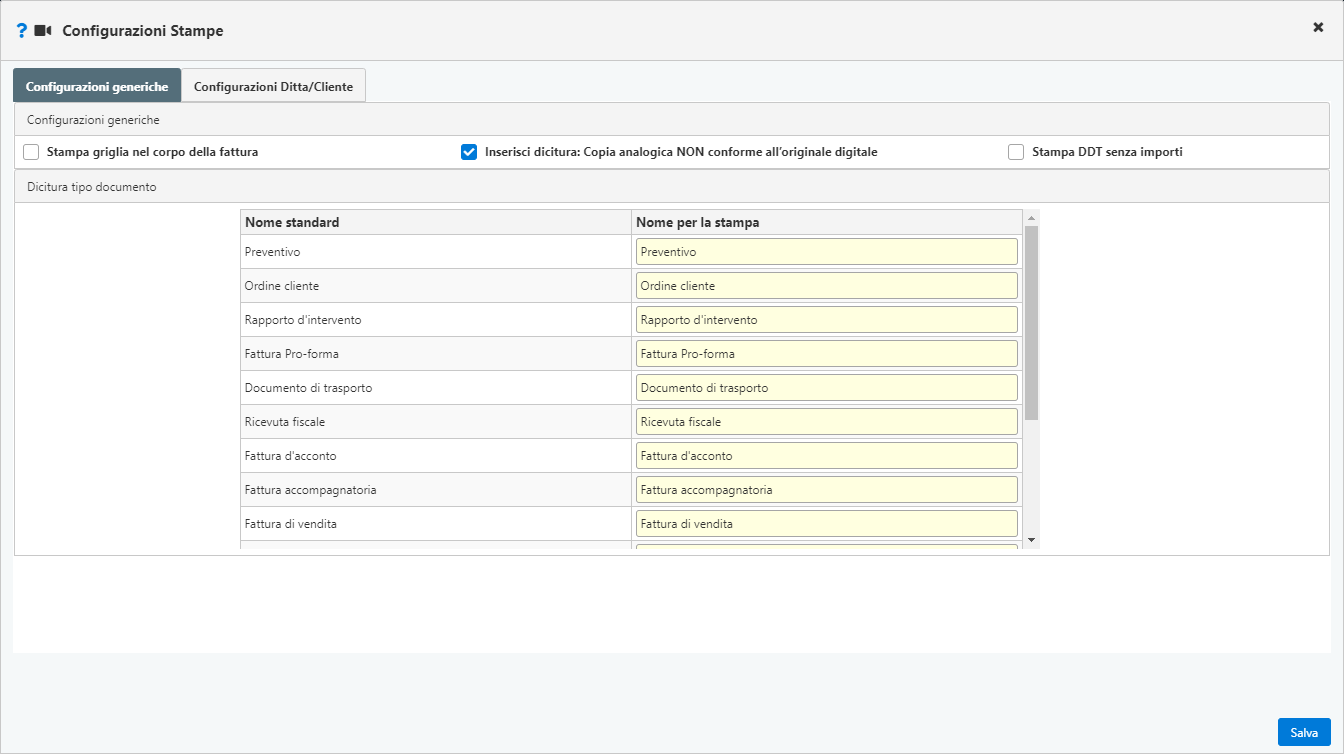Click the Dicitura tipo documento section header

coord(672,187)
